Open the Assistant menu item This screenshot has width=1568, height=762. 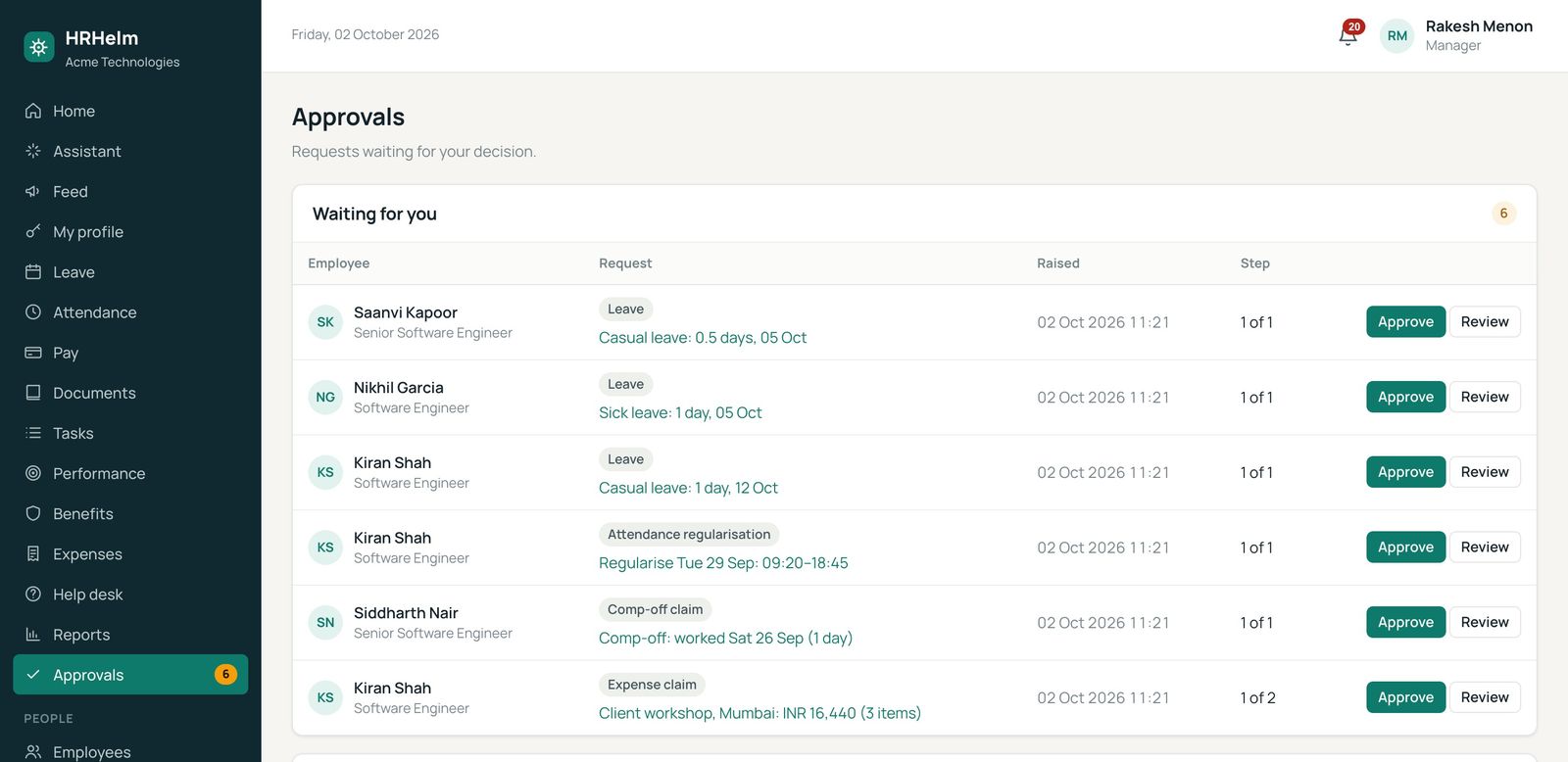(130, 151)
